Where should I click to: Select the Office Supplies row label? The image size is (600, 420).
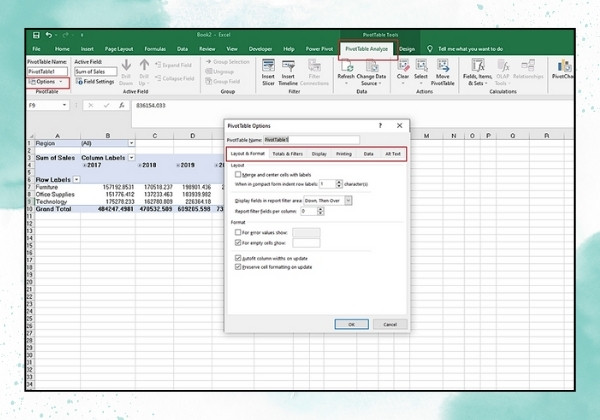click(x=55, y=194)
